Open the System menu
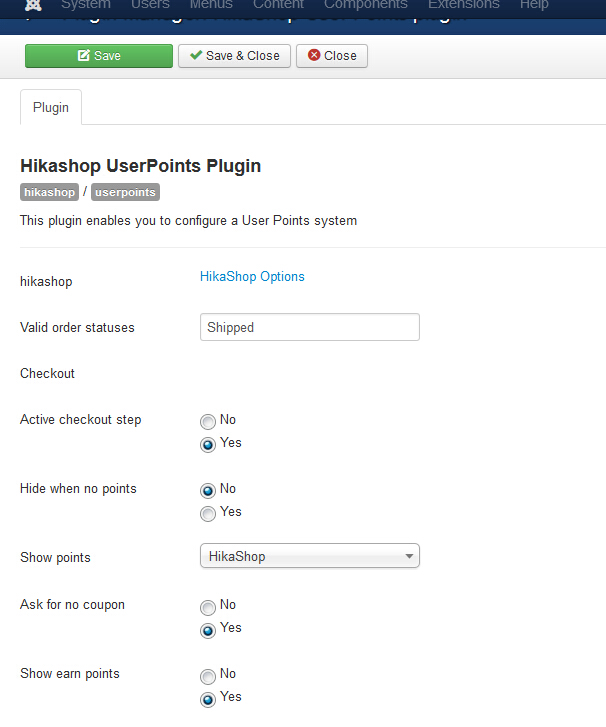606x727 pixels. [86, 5]
